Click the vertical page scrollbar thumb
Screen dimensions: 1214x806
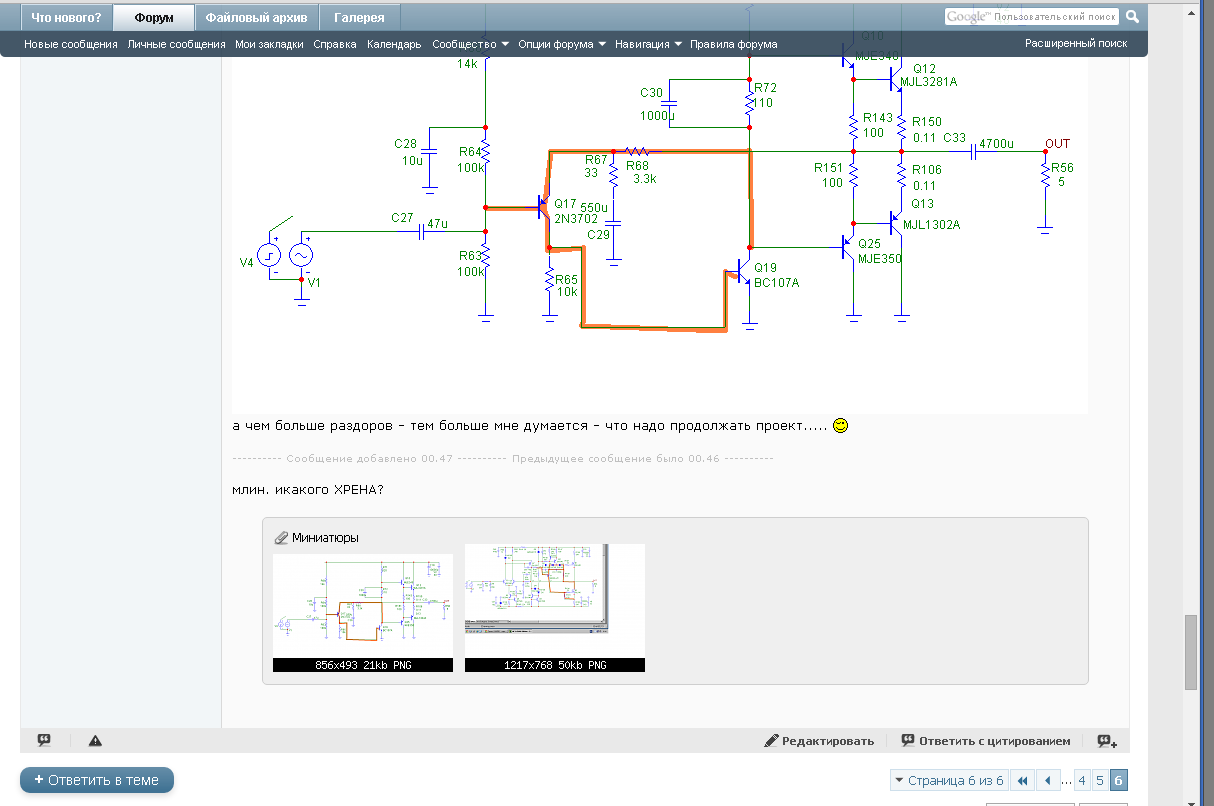(1190, 652)
